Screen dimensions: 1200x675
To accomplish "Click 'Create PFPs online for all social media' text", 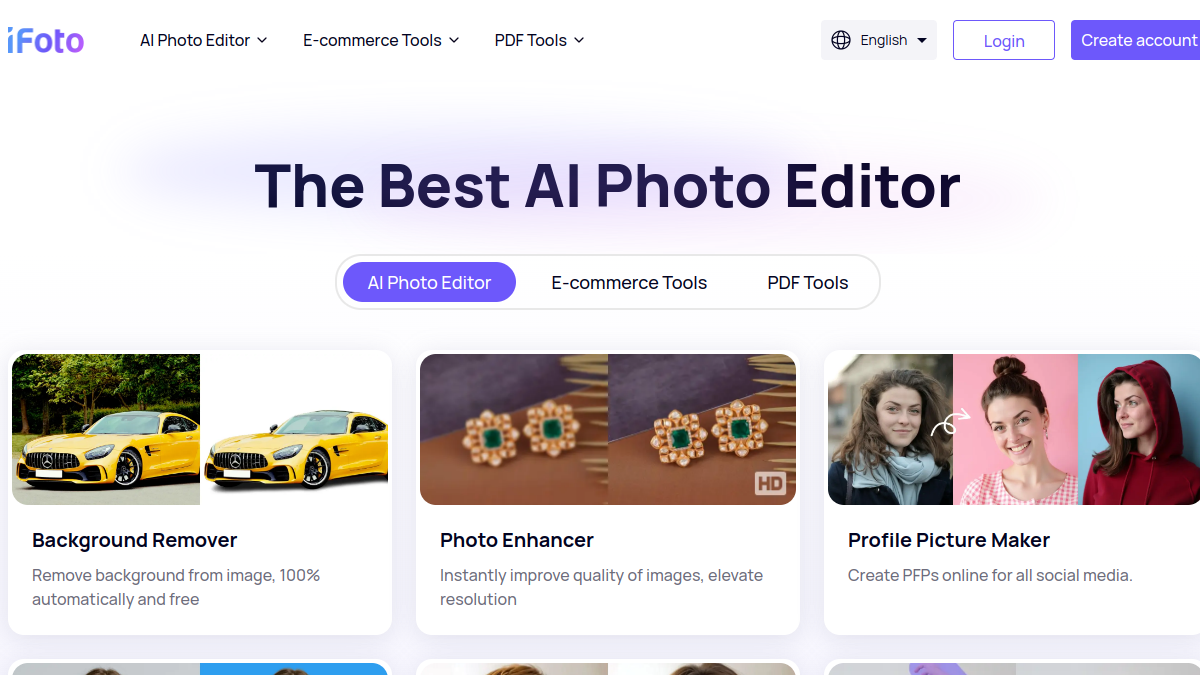I will 990,575.
